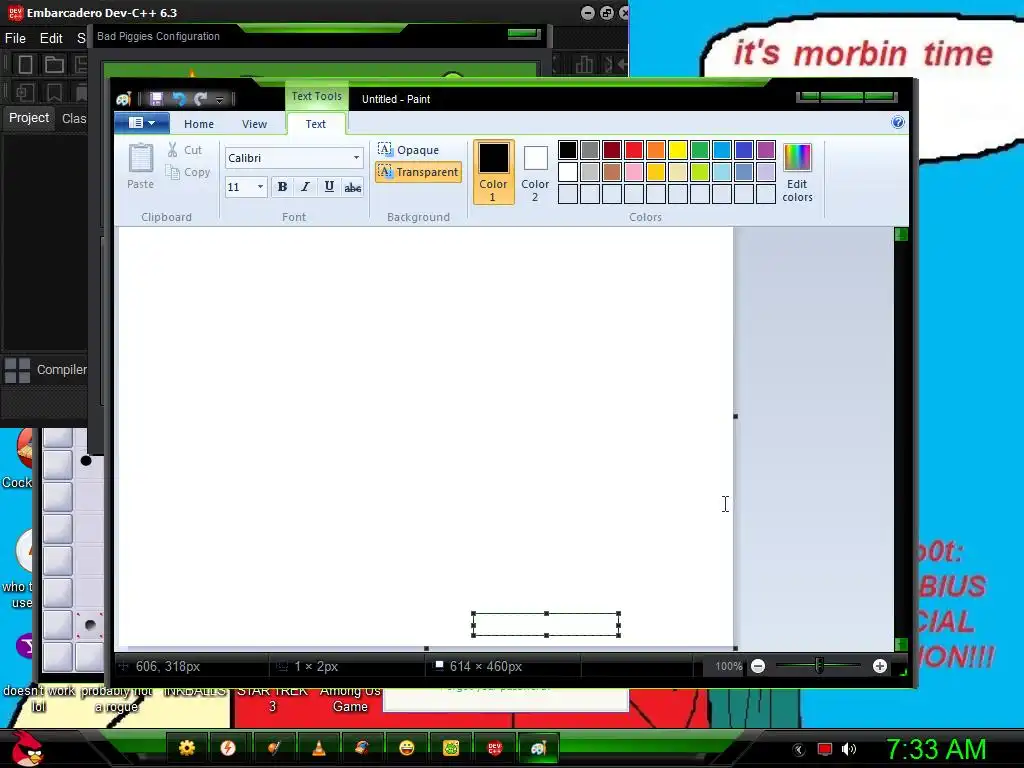Click the Bad Piggies Configuration title bar
This screenshot has height=768, width=1024.
[x=320, y=37]
